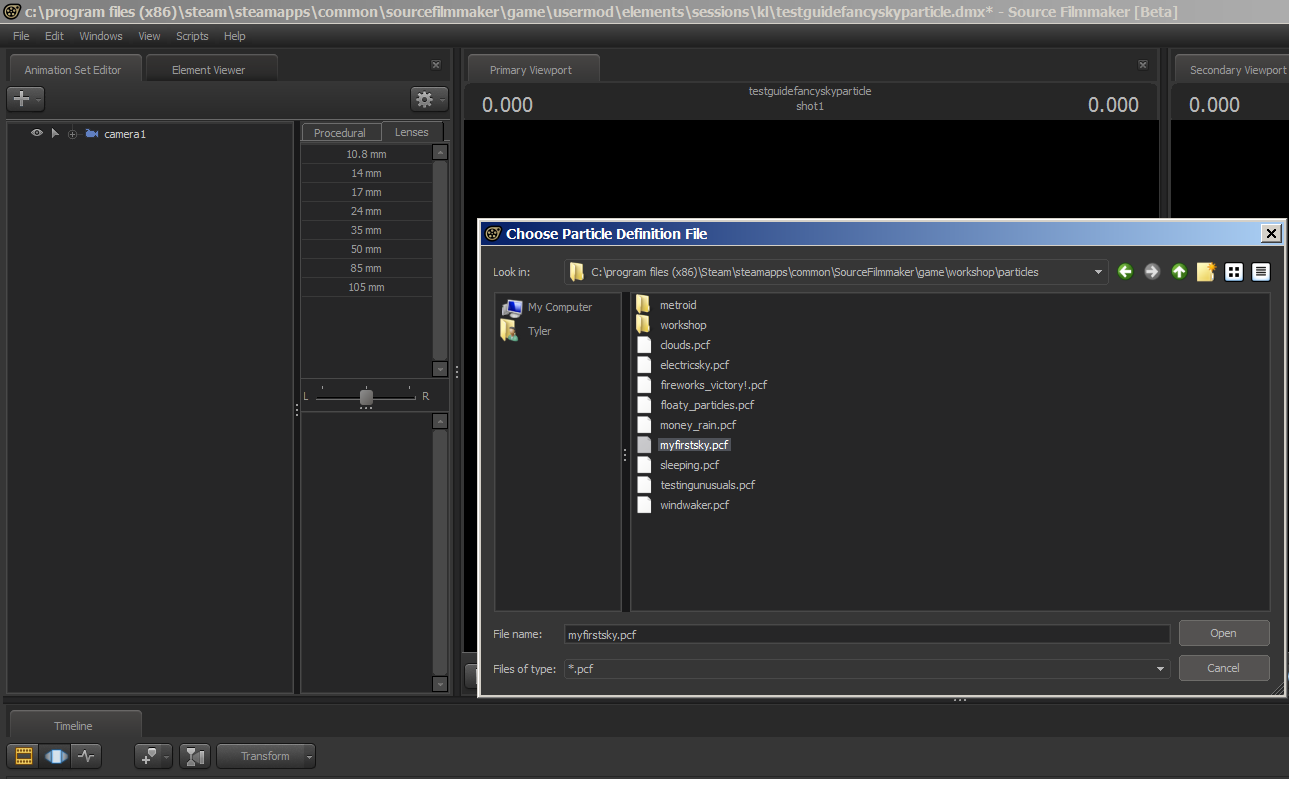1289x812 pixels.
Task: Expand the camera1 tree node
Action: [x=72, y=134]
